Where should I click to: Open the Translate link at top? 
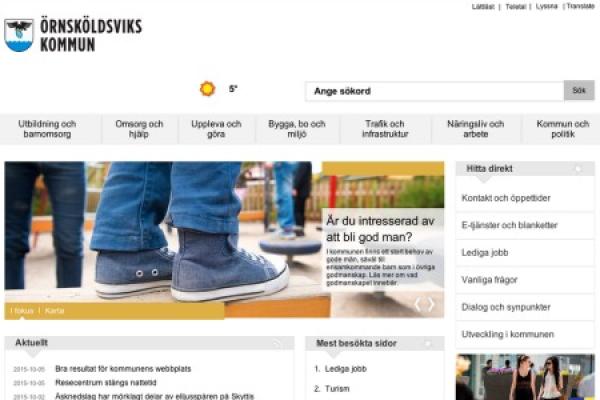click(x=579, y=6)
